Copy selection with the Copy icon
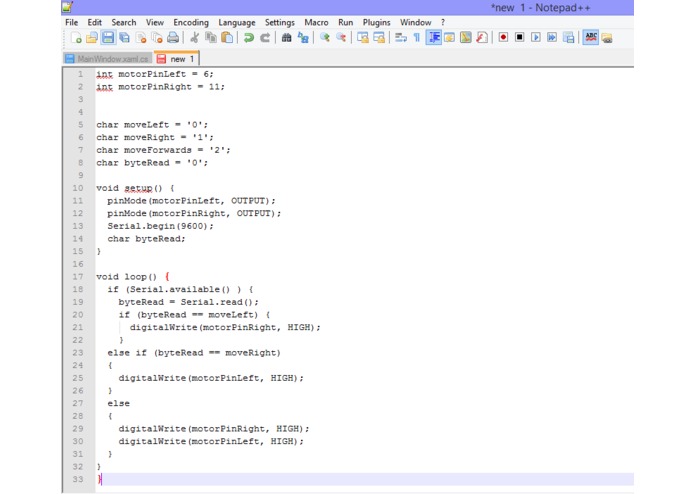 (x=211, y=38)
